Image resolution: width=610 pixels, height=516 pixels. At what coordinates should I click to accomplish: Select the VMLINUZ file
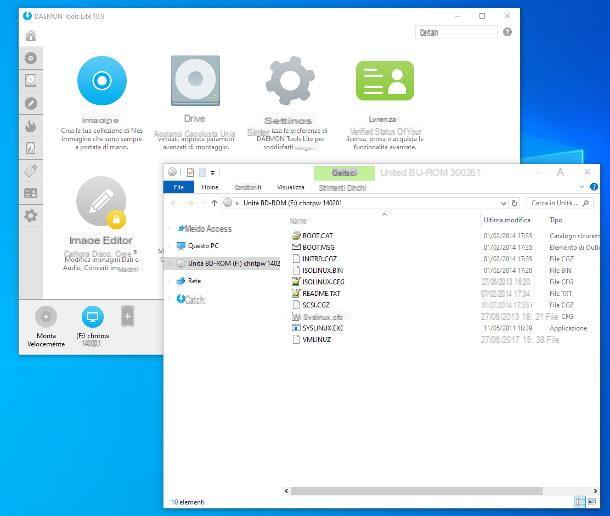(312, 339)
